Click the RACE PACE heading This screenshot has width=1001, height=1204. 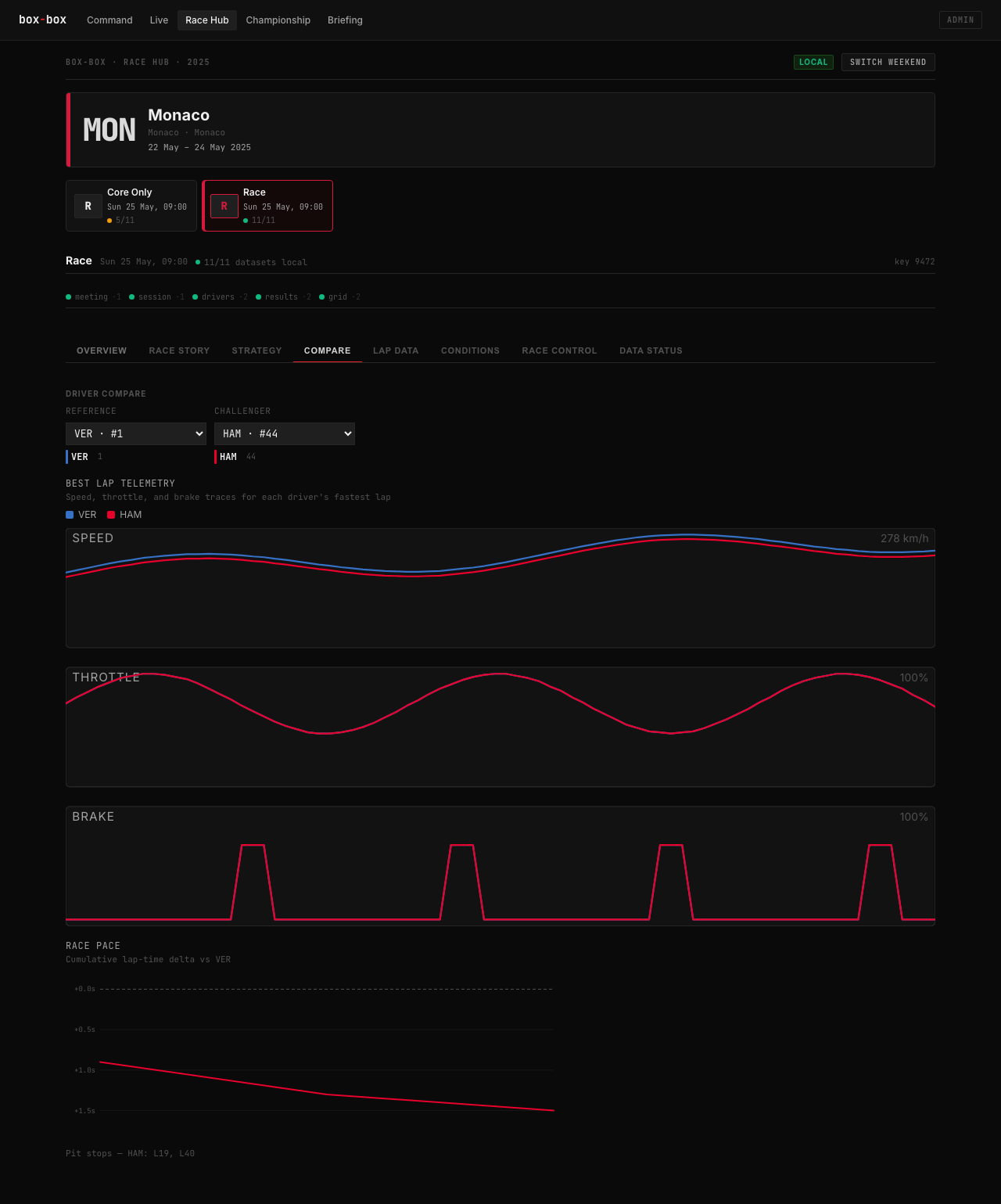point(93,946)
